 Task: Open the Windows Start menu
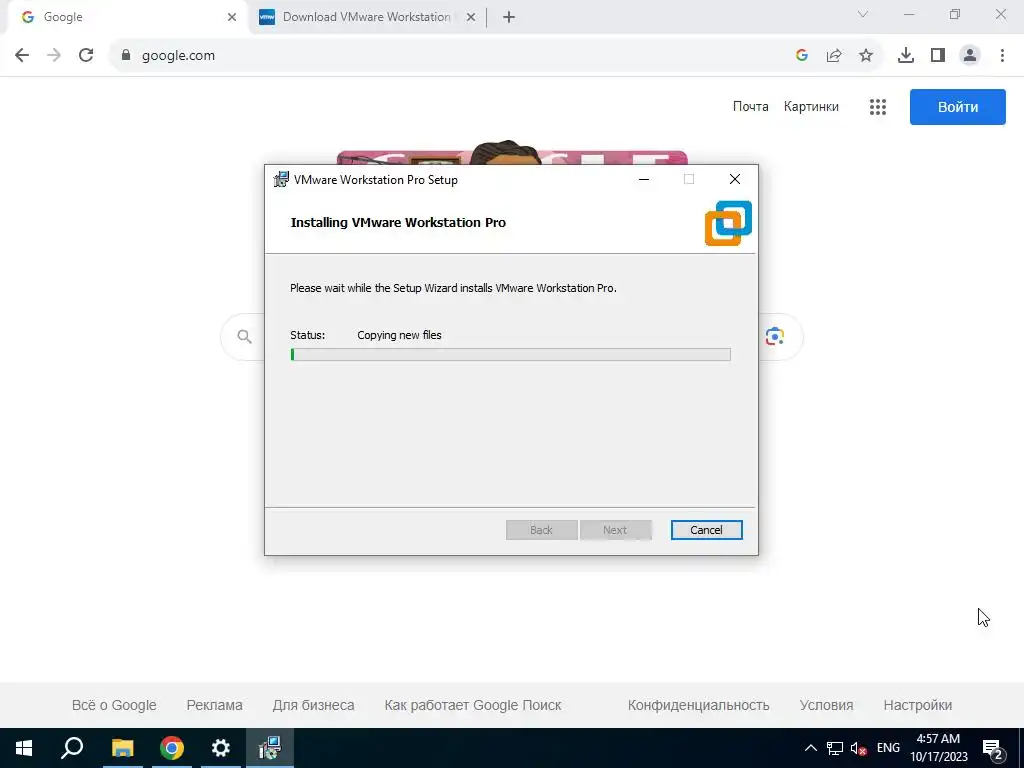pyautogui.click(x=24, y=748)
